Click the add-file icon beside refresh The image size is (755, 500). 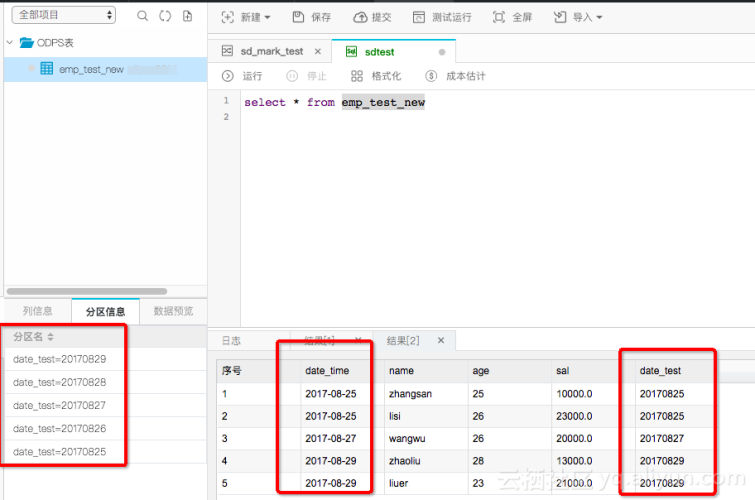(187, 16)
